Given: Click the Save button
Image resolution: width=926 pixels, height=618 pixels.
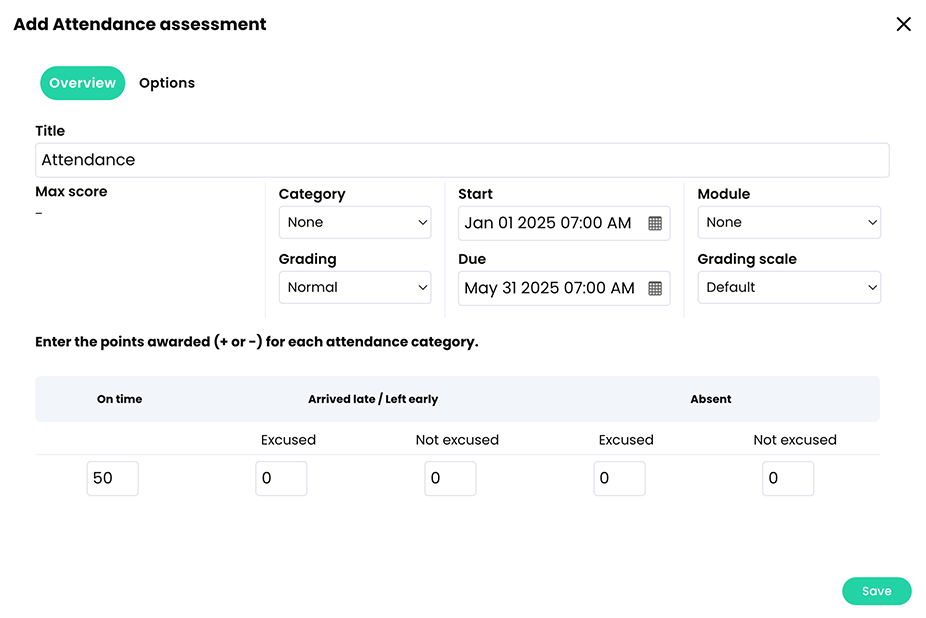Looking at the screenshot, I should [876, 591].
